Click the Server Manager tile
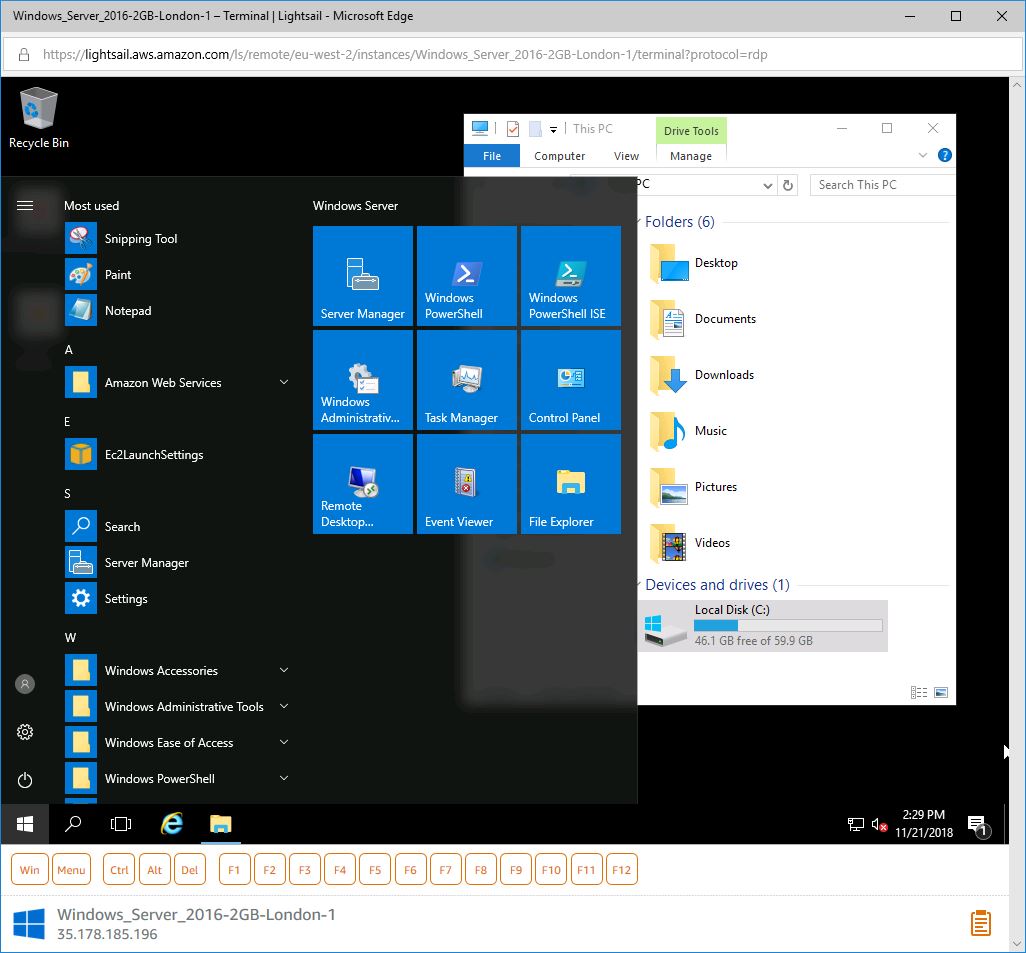 pos(363,276)
